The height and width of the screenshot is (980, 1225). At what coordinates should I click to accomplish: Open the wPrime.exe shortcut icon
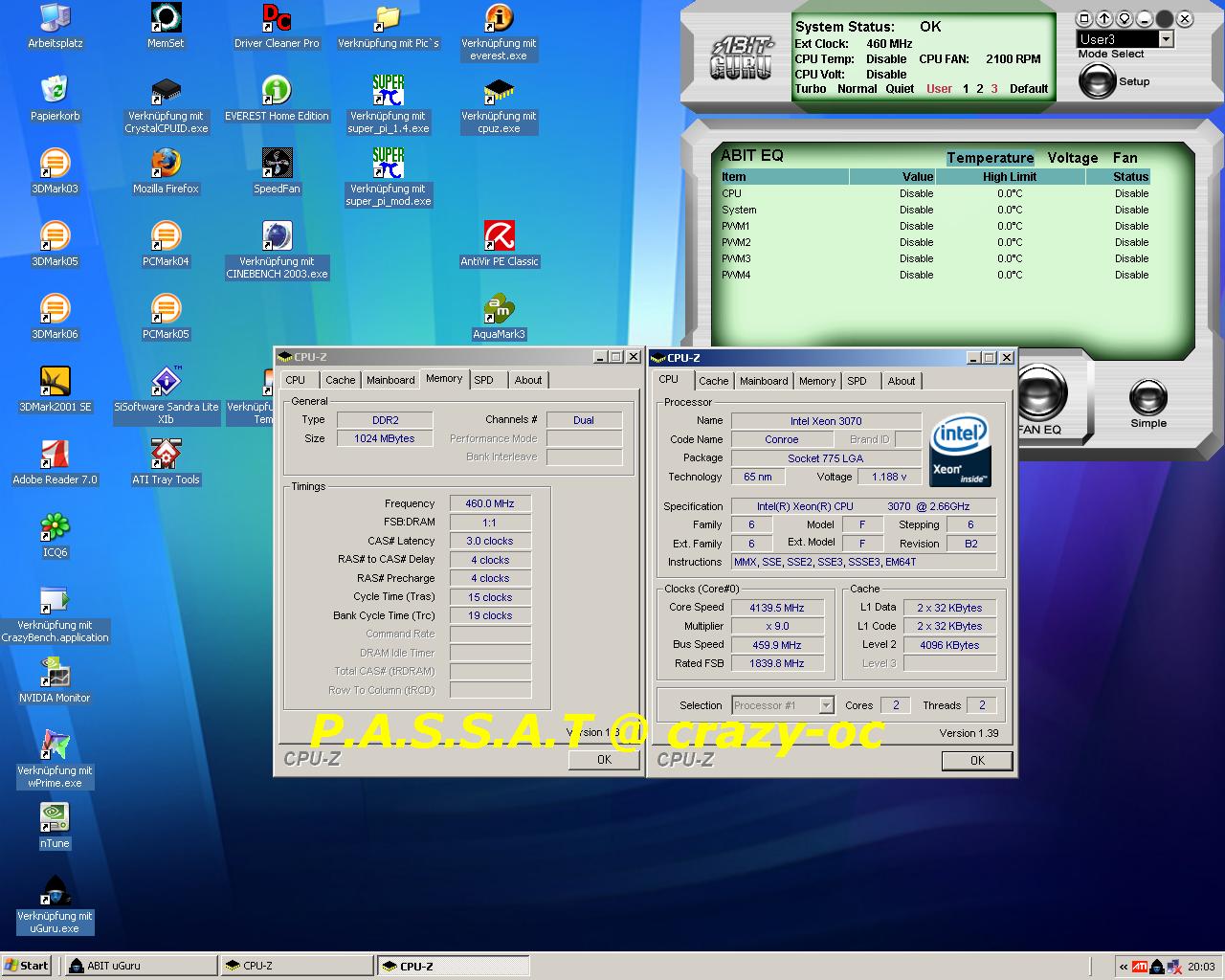[55, 760]
